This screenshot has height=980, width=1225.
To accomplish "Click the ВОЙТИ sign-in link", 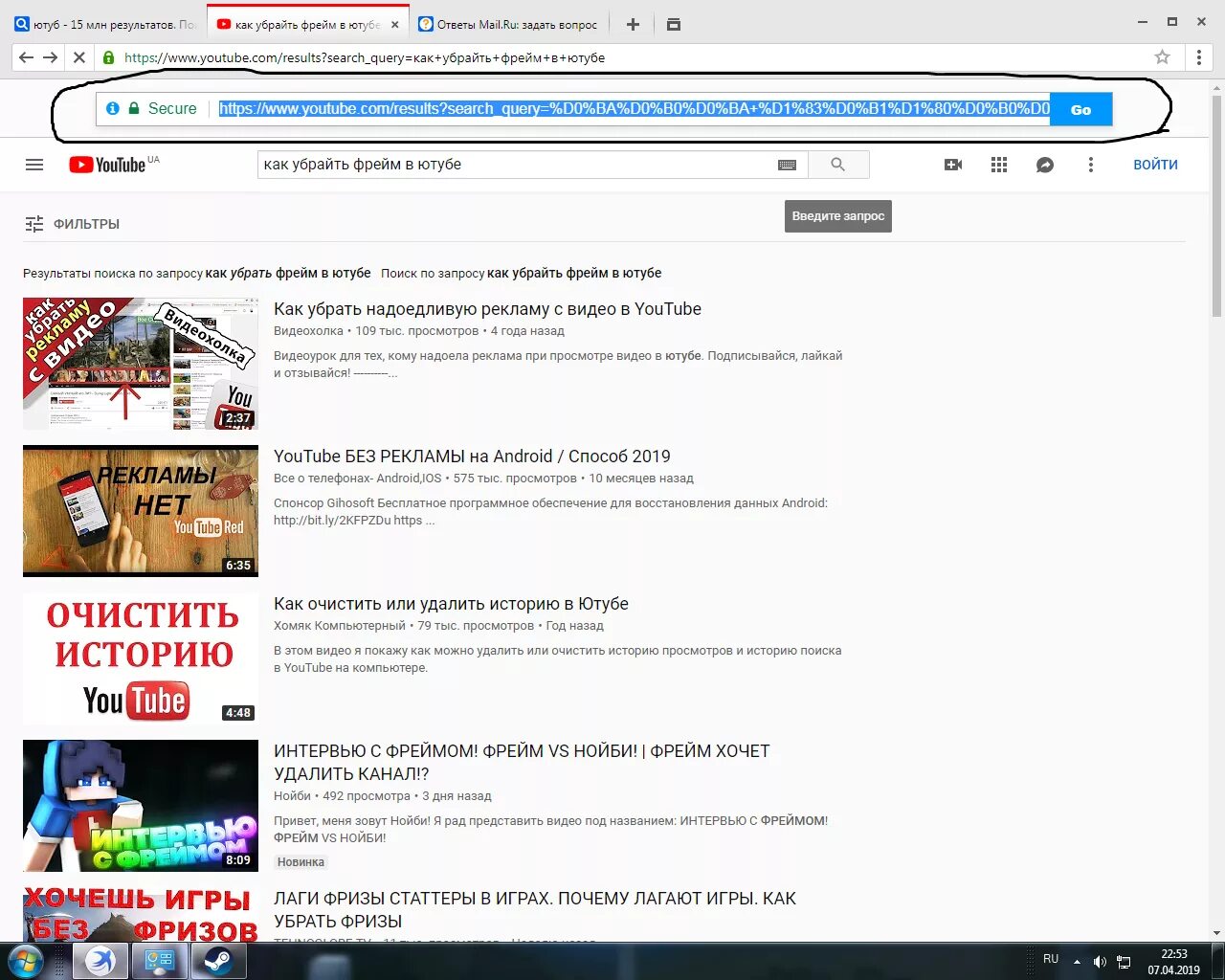I will pyautogui.click(x=1155, y=165).
